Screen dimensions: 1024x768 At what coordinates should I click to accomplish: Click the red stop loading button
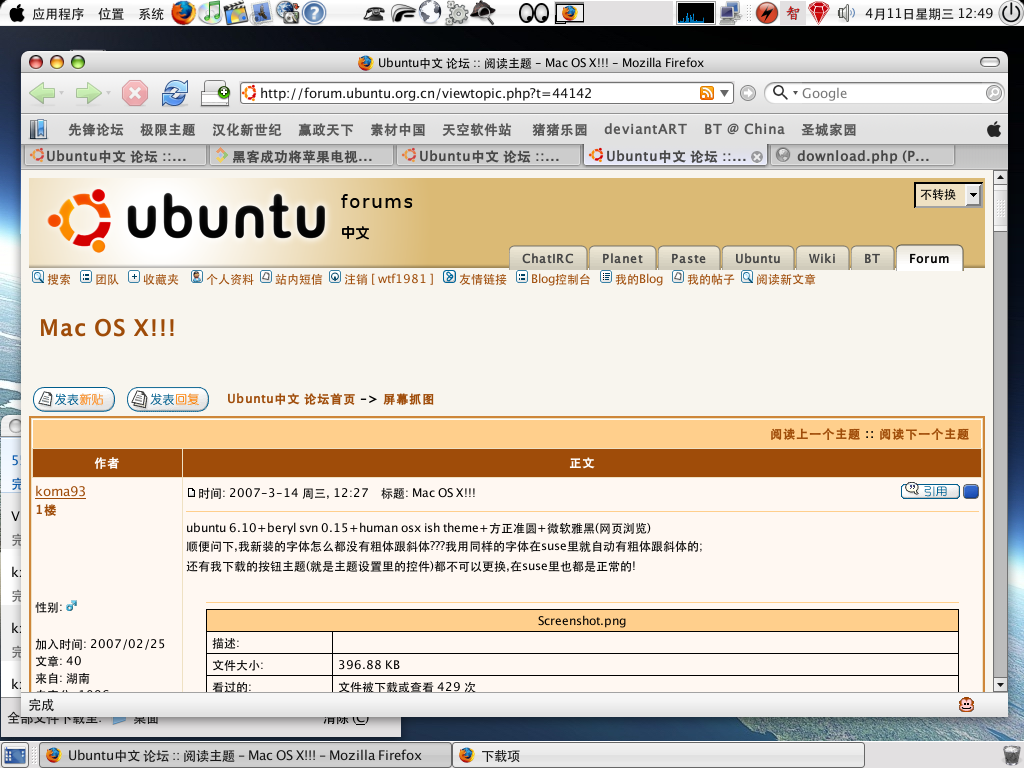click(x=135, y=93)
